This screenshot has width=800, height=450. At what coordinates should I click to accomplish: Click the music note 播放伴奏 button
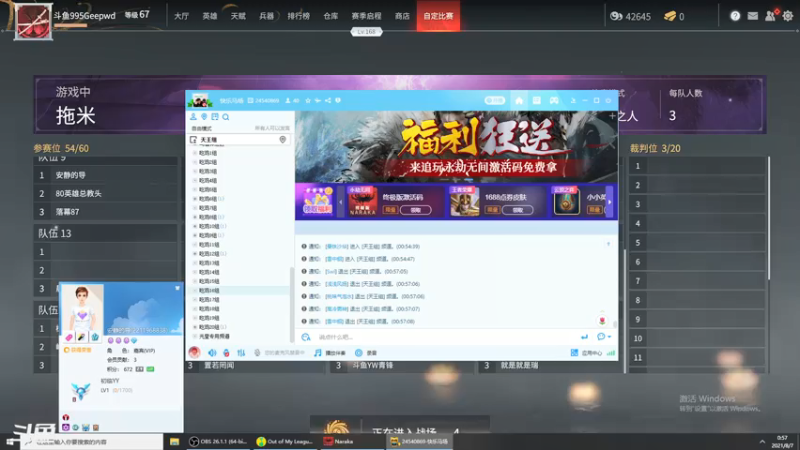[330, 353]
